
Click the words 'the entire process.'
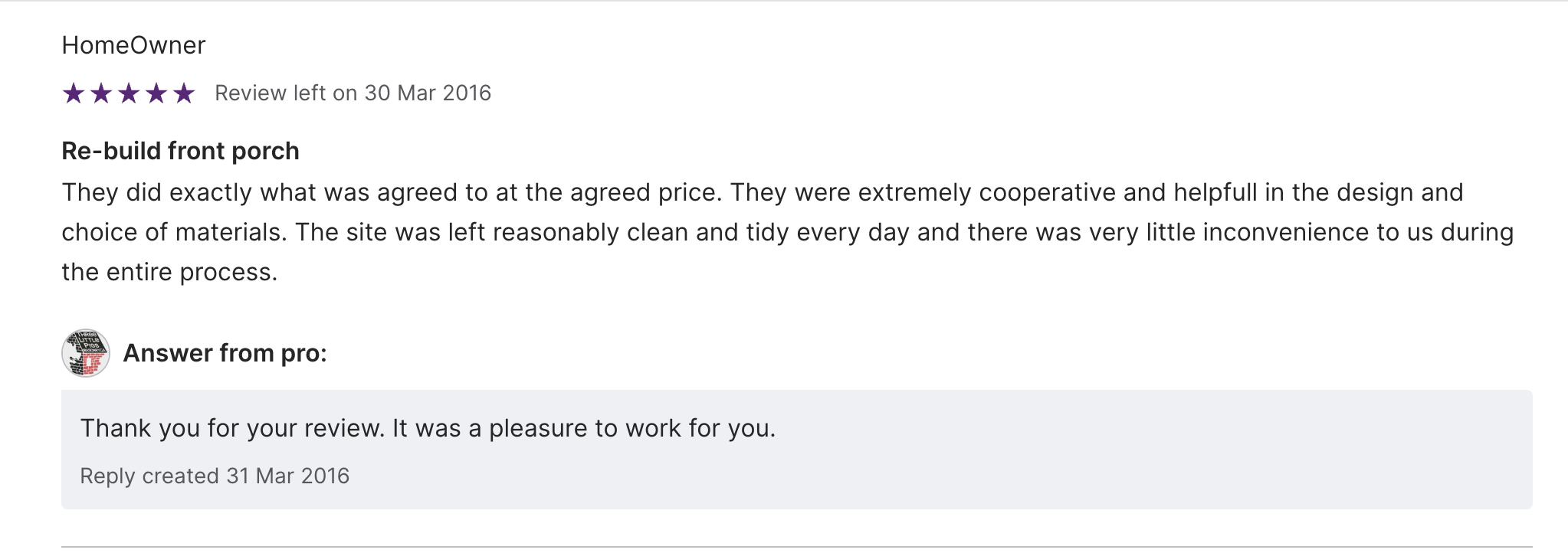coord(169,272)
